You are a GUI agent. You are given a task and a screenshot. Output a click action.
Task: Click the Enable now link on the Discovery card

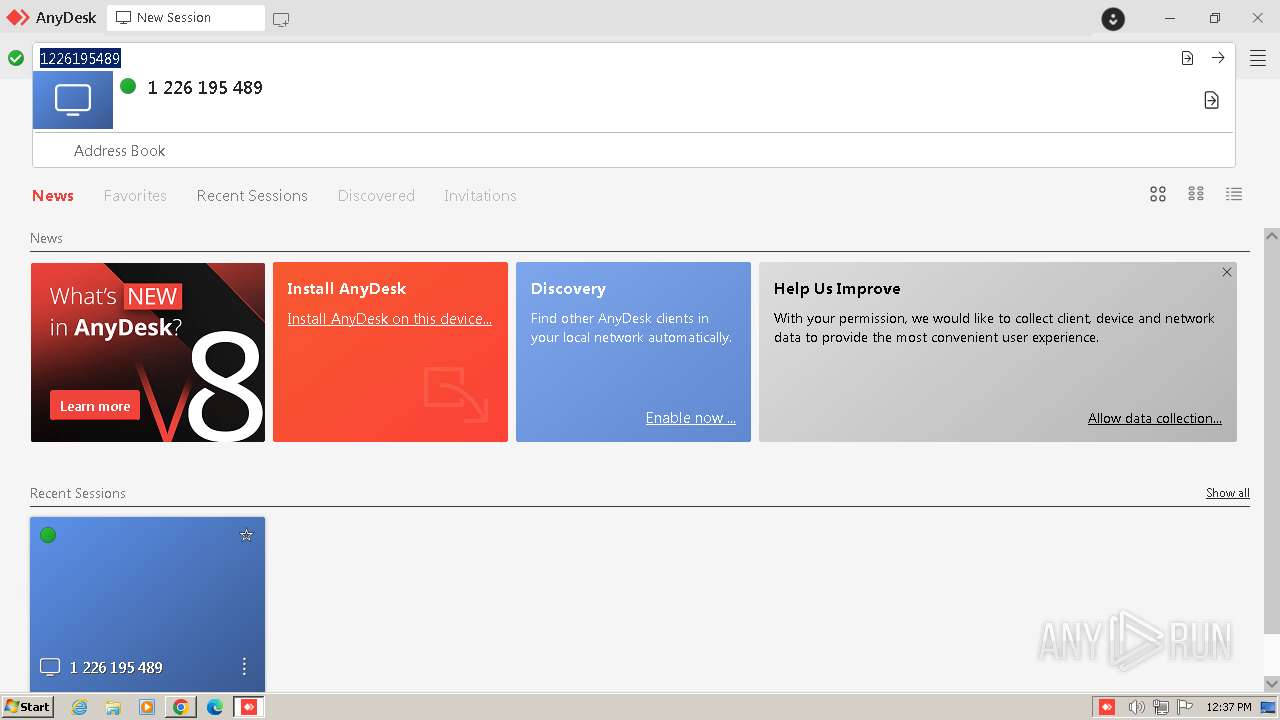(x=690, y=418)
